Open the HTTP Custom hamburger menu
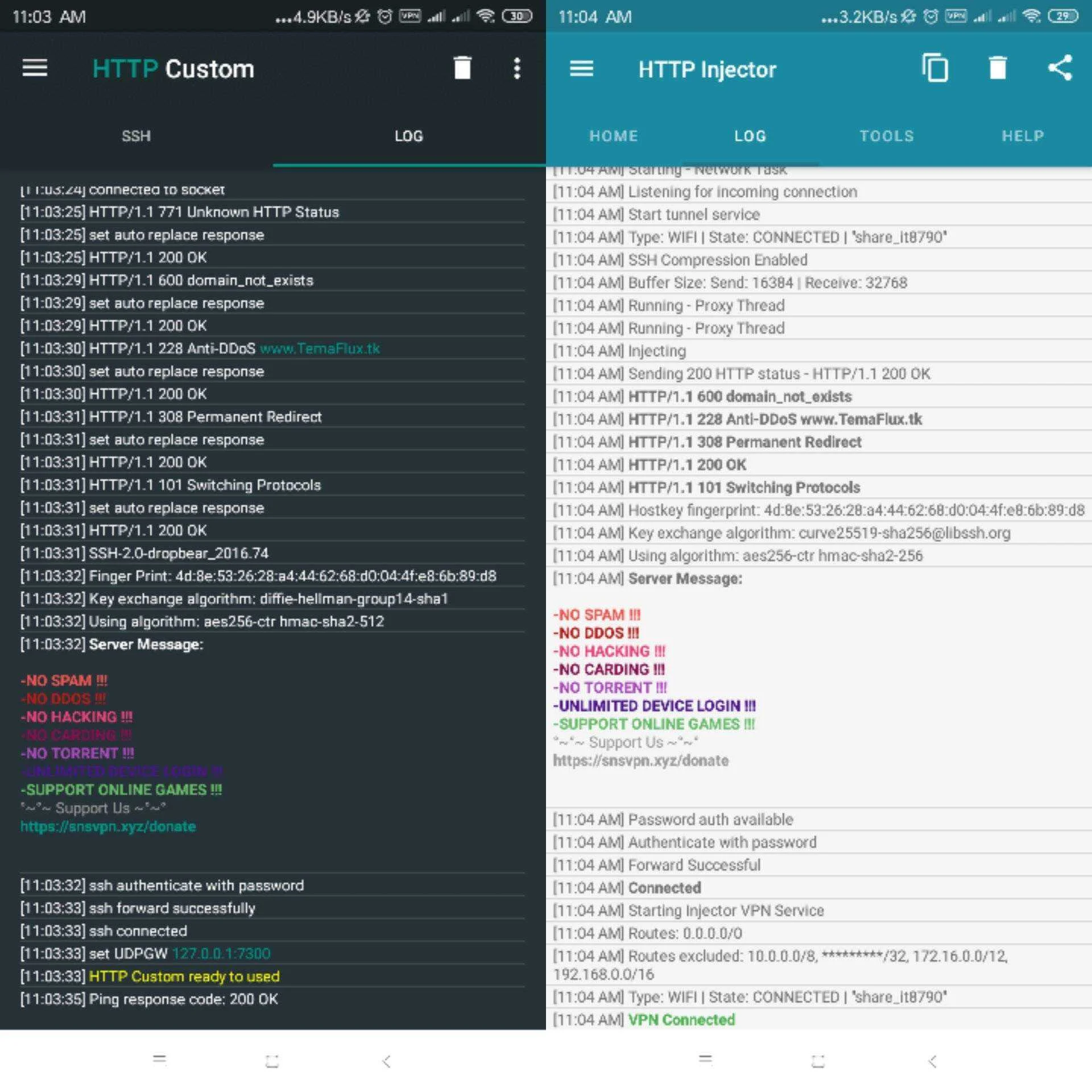The height and width of the screenshot is (1092, 1092). pos(35,68)
